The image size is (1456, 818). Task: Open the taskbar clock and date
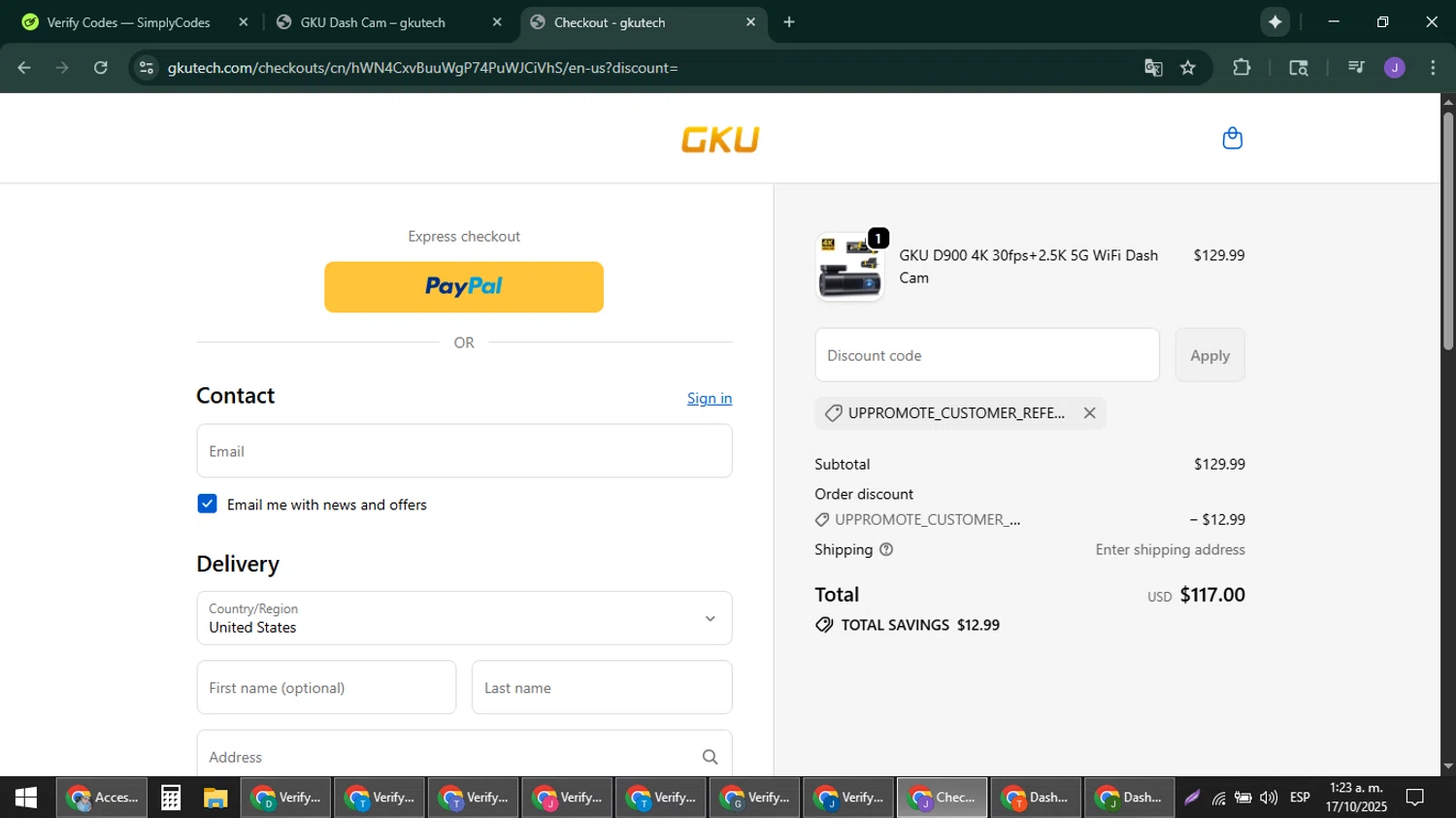click(x=1357, y=798)
